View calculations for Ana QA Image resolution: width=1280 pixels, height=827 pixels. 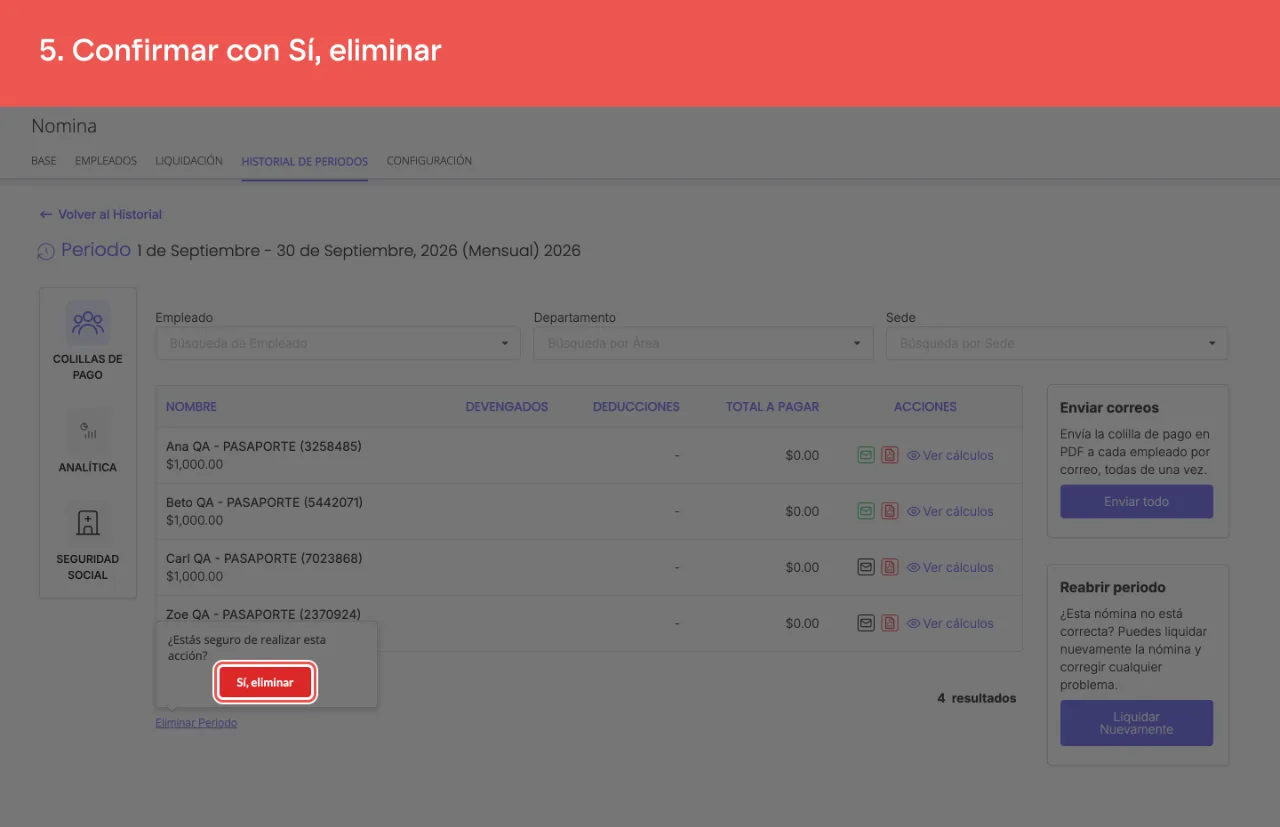click(x=950, y=455)
